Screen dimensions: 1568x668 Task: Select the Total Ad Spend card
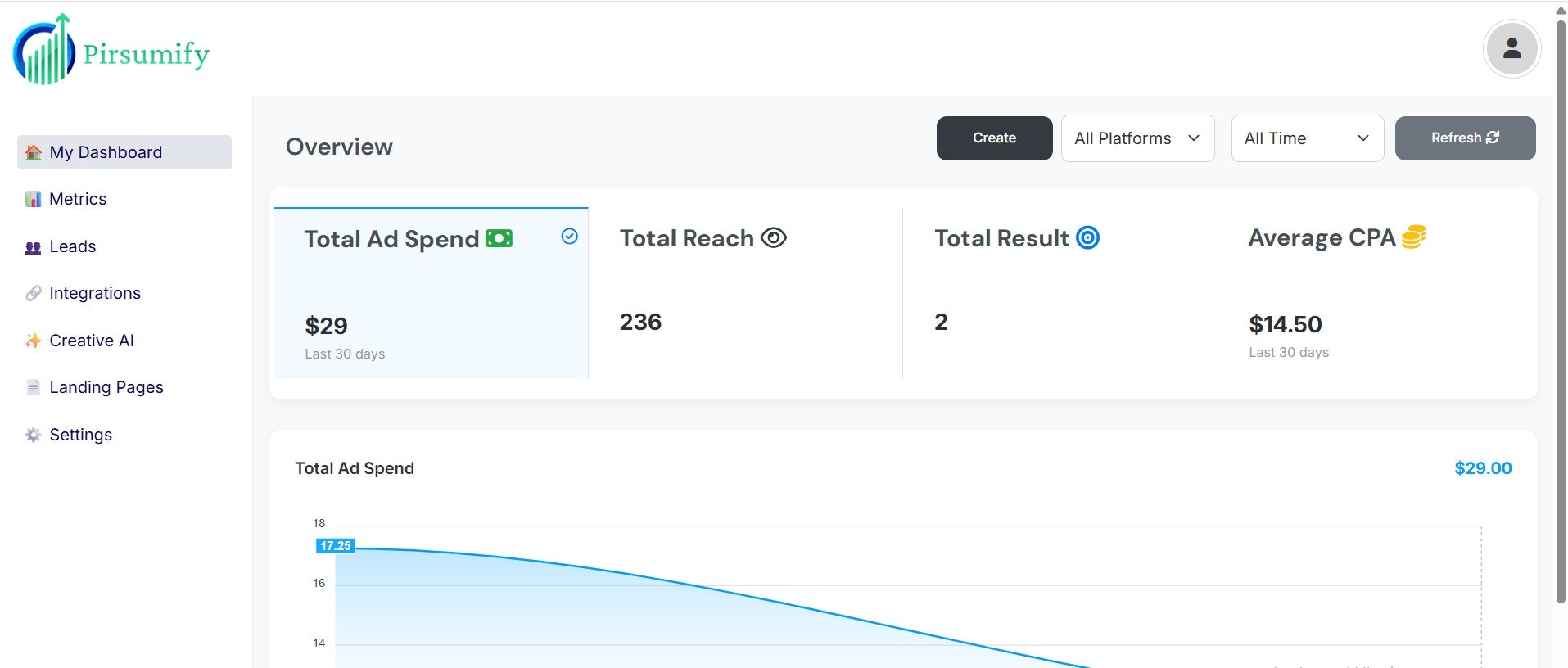(x=431, y=293)
